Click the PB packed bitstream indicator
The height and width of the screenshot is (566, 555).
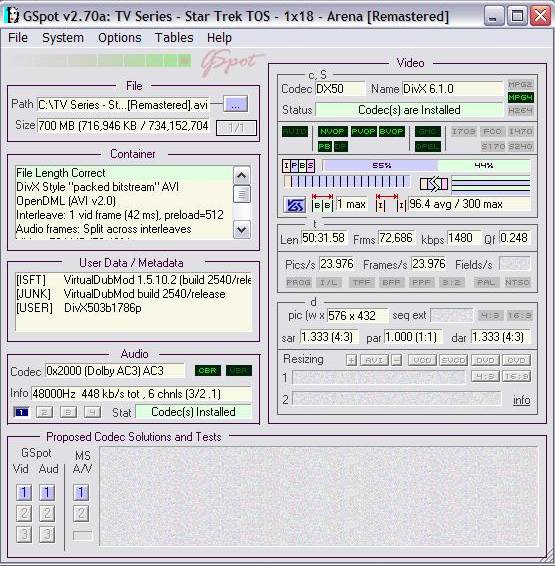click(325, 147)
